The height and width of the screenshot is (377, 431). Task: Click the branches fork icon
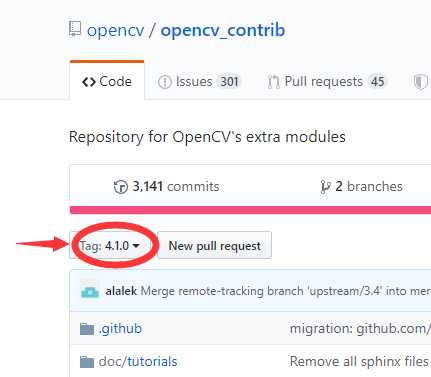coord(325,187)
